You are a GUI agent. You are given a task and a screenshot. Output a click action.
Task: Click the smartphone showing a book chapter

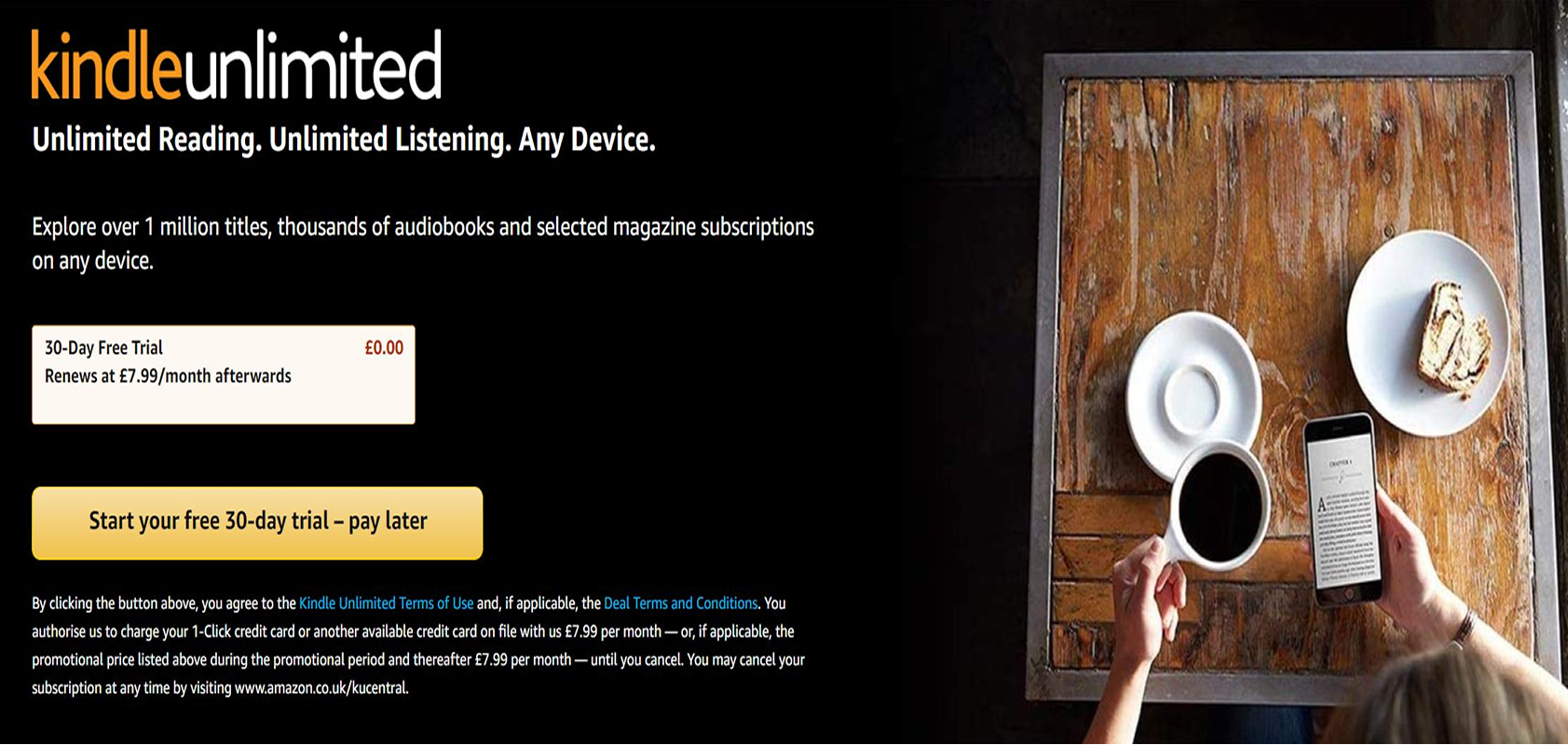pyautogui.click(x=1342, y=508)
